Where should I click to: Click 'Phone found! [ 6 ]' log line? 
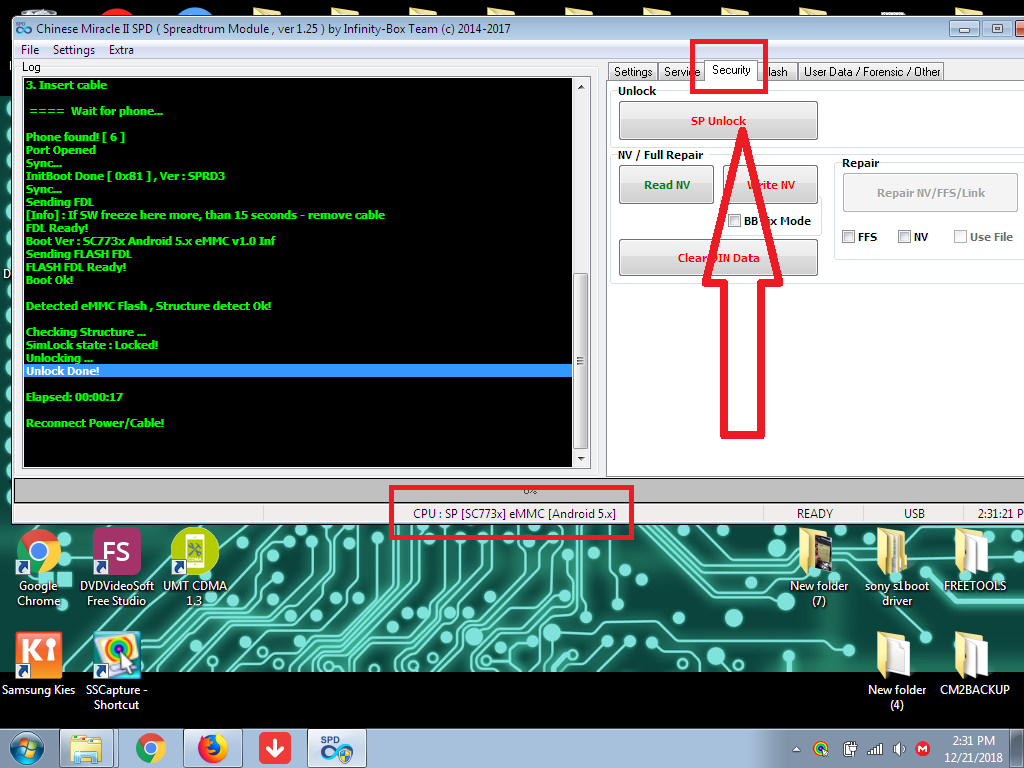click(75, 136)
